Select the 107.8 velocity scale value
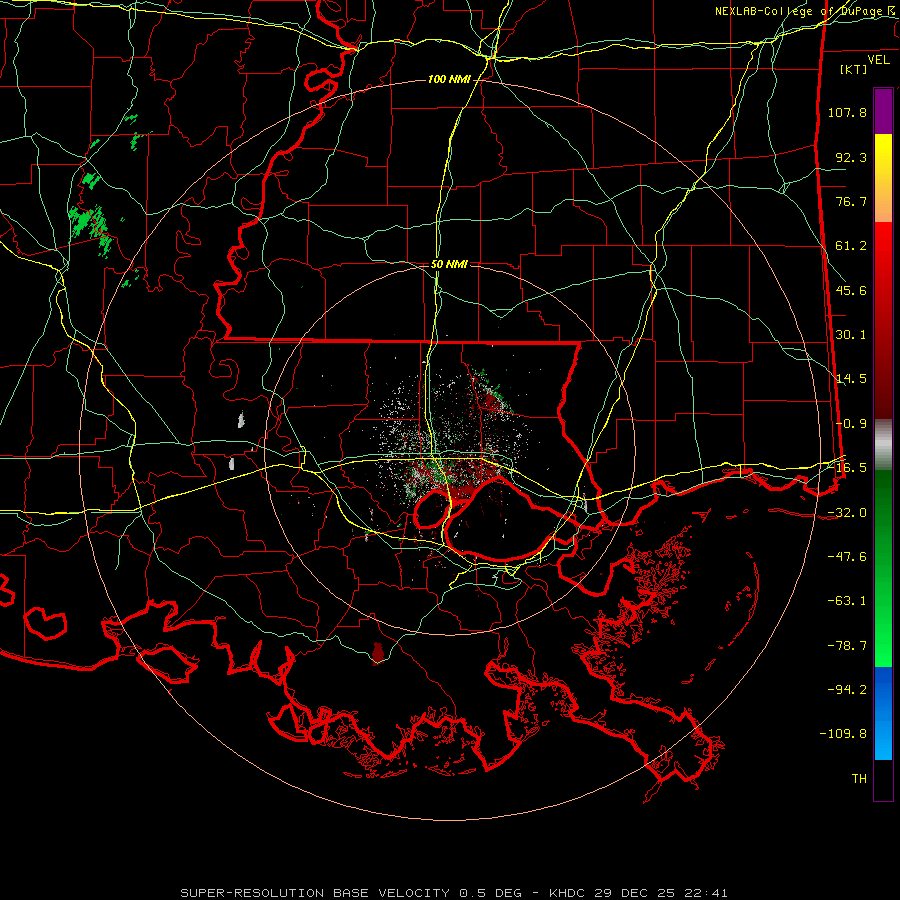 (847, 112)
